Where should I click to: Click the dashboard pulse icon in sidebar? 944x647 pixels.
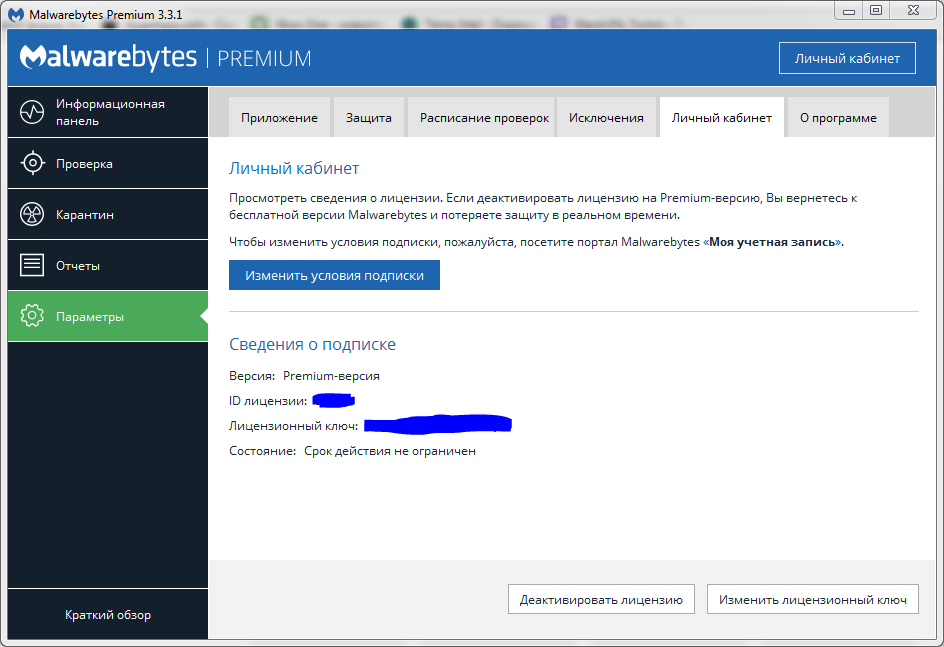32,112
